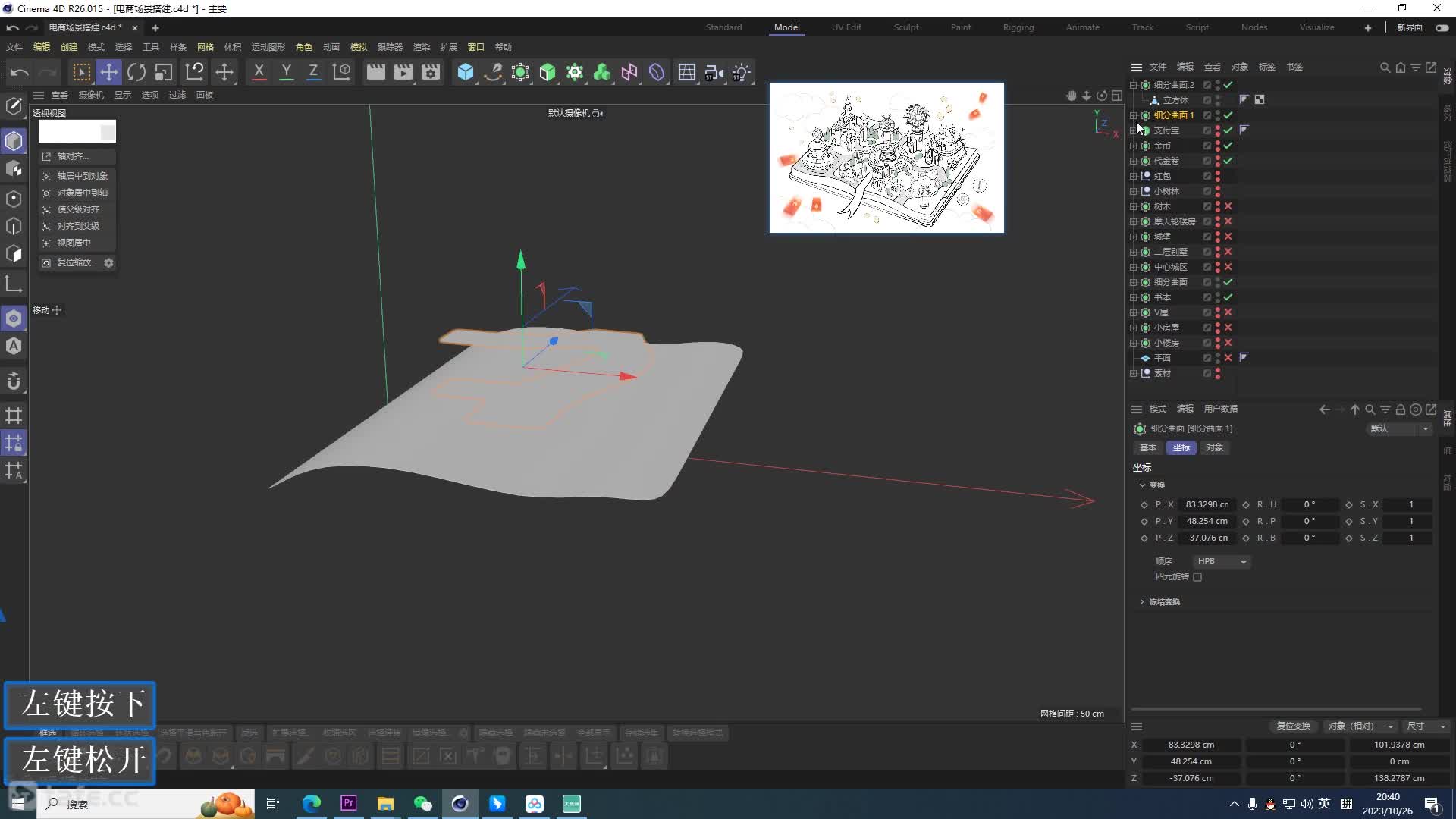
Task: Expand the 金币 tree node
Action: pos(1133,146)
